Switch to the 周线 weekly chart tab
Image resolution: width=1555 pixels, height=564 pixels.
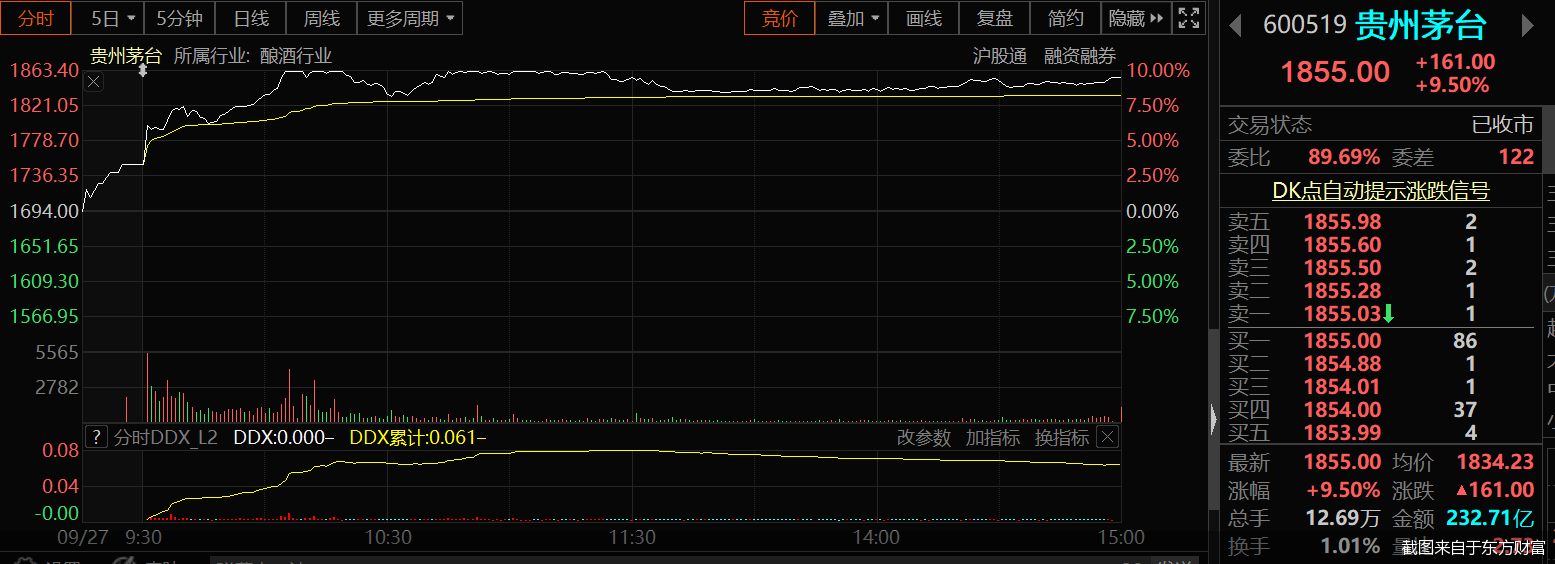tap(321, 18)
